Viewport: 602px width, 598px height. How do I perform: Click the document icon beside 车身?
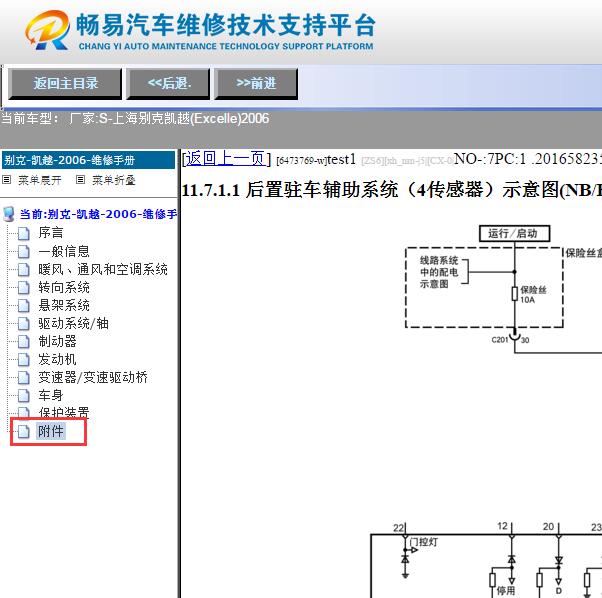tap(23, 396)
